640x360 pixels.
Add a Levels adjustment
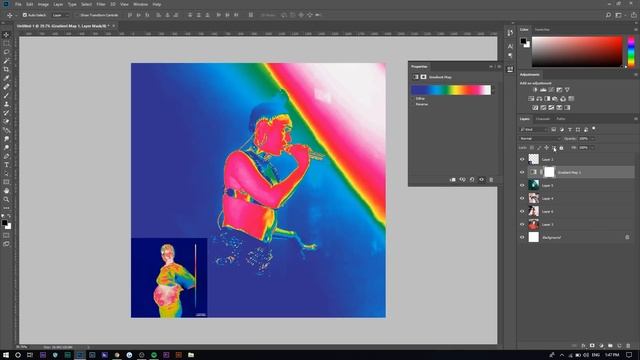point(543,90)
